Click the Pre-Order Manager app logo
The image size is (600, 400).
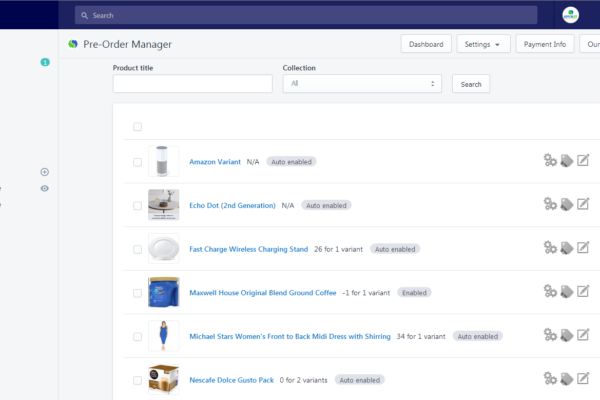point(73,44)
